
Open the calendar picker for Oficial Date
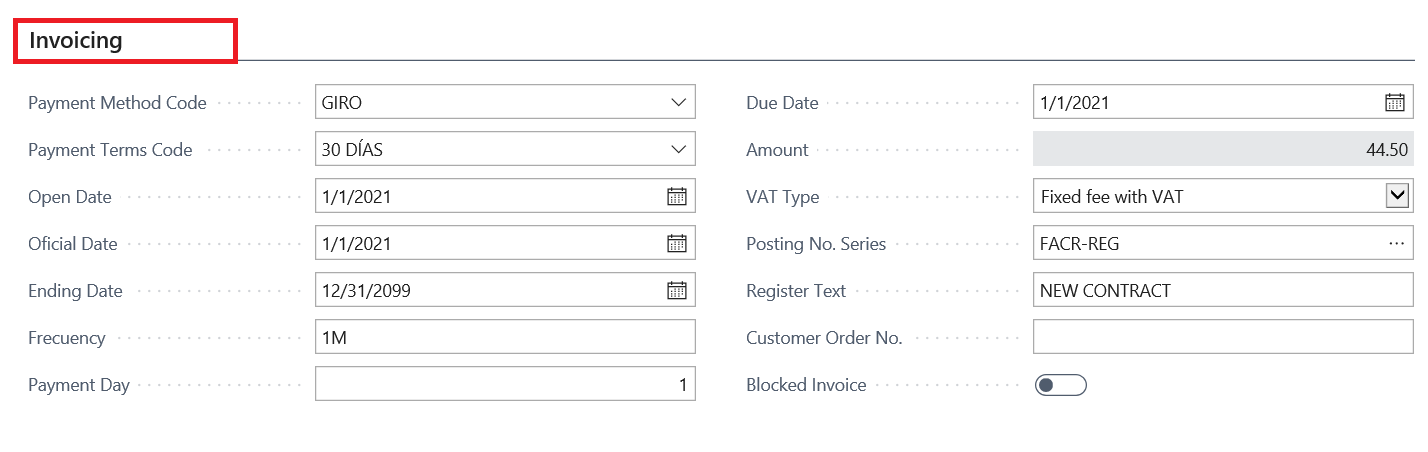(x=677, y=243)
